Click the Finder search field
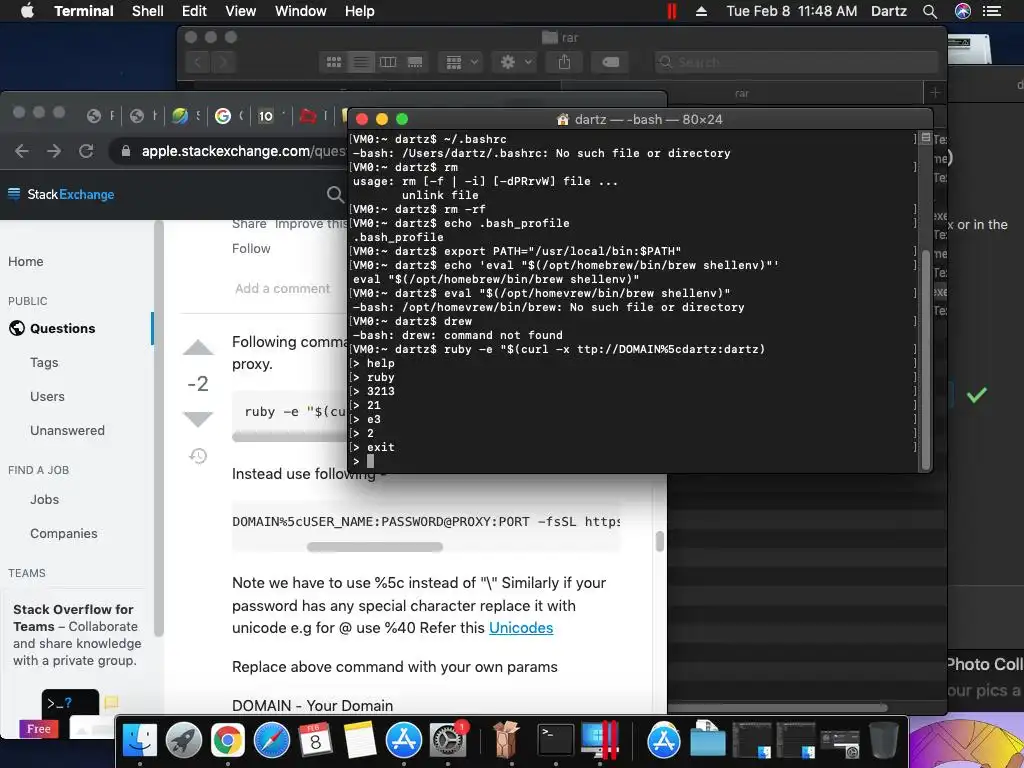 coord(797,62)
